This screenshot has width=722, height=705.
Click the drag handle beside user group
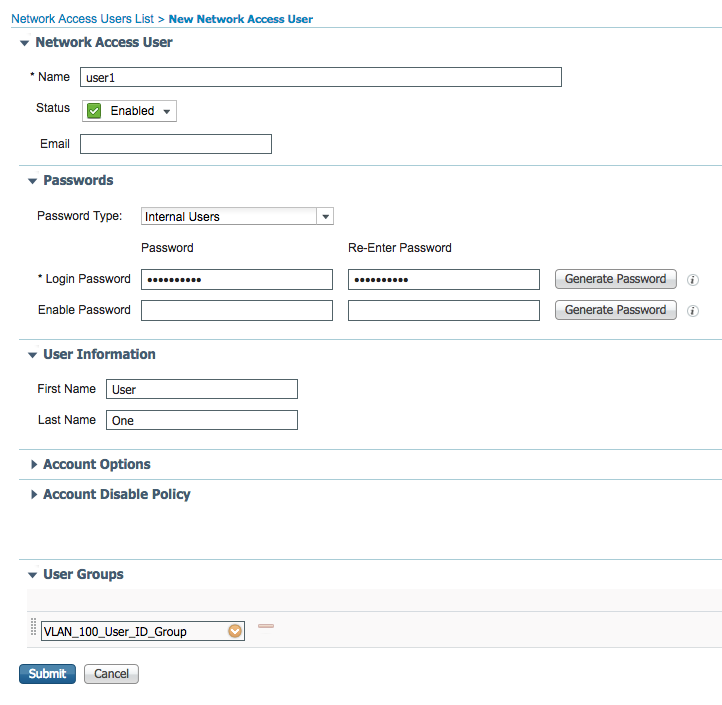tap(33, 630)
